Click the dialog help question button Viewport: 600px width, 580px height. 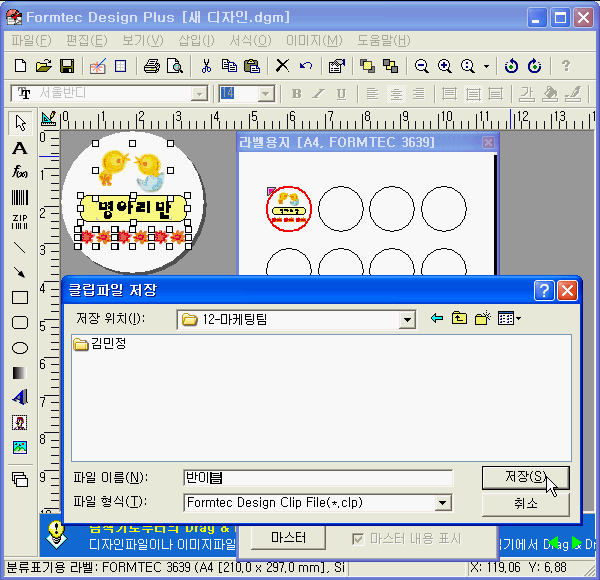pyautogui.click(x=544, y=290)
